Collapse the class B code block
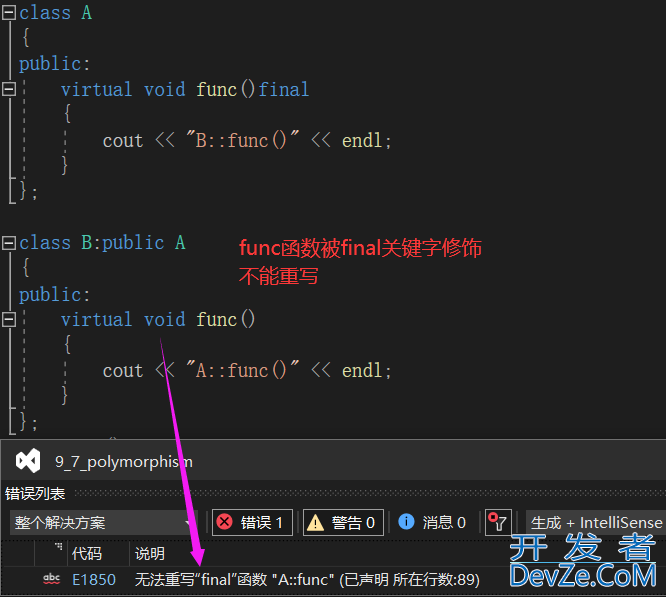Screen dimensions: 666x597 coord(9,243)
